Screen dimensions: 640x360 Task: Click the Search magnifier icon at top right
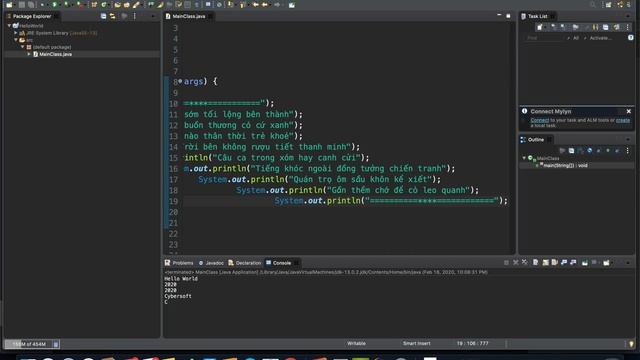coord(593,4)
